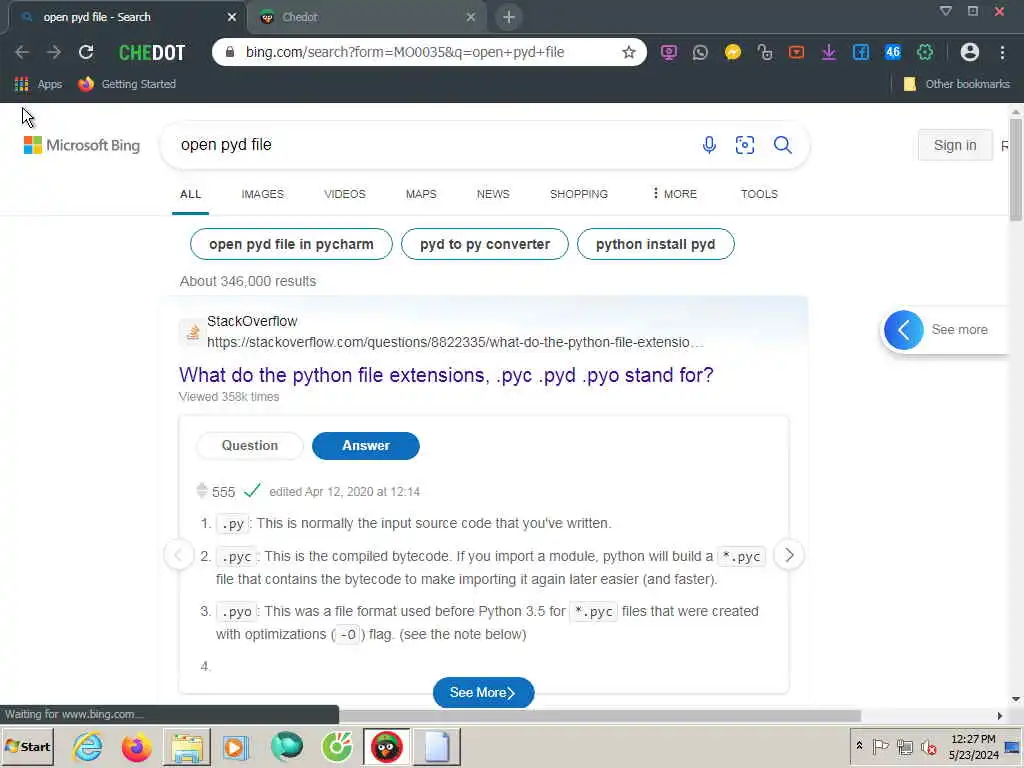Screen dimensions: 1024x768
Task: Launch Firefox from the taskbar
Action: pyautogui.click(x=136, y=747)
